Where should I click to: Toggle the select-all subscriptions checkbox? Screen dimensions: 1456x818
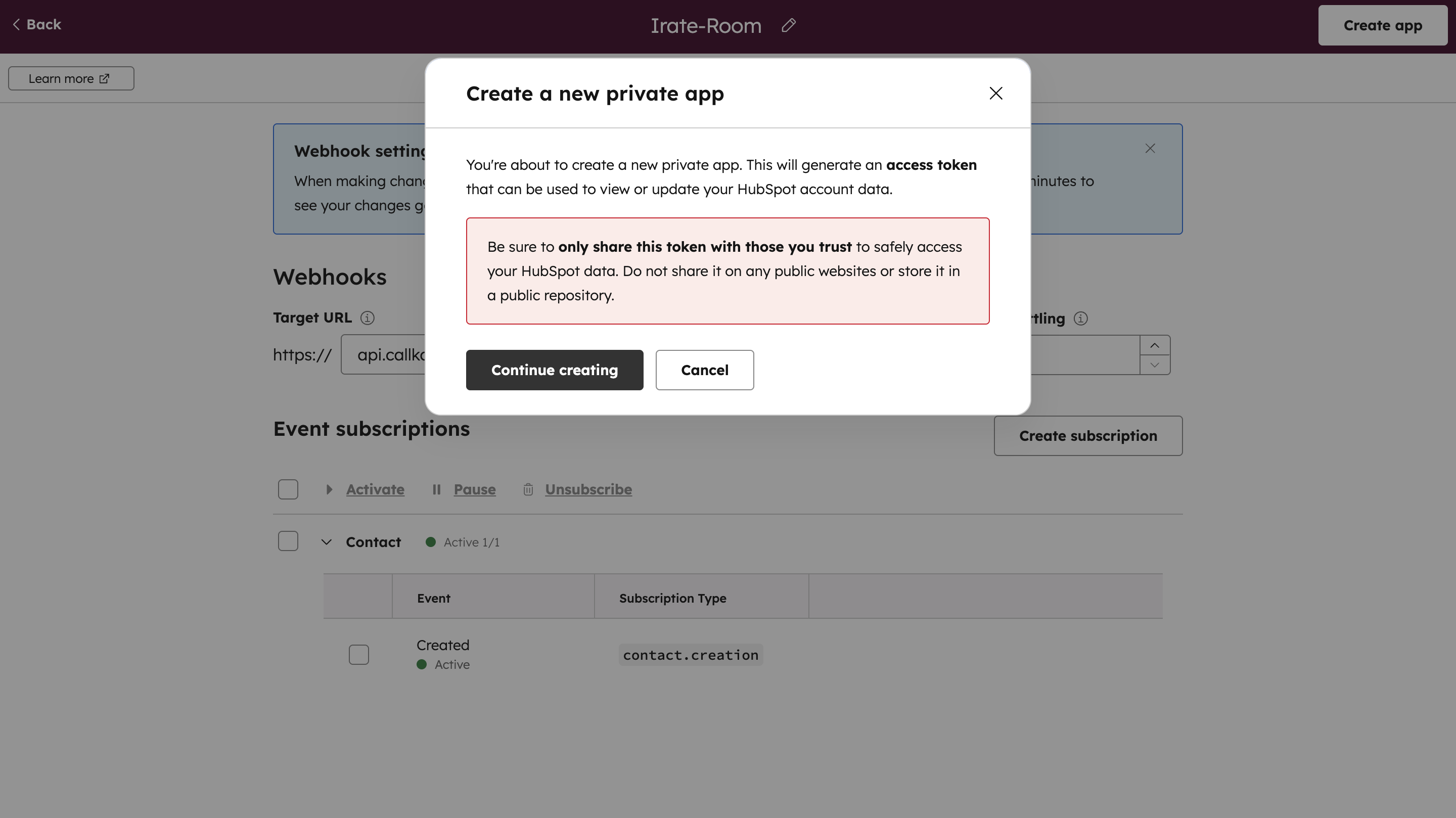pos(288,489)
